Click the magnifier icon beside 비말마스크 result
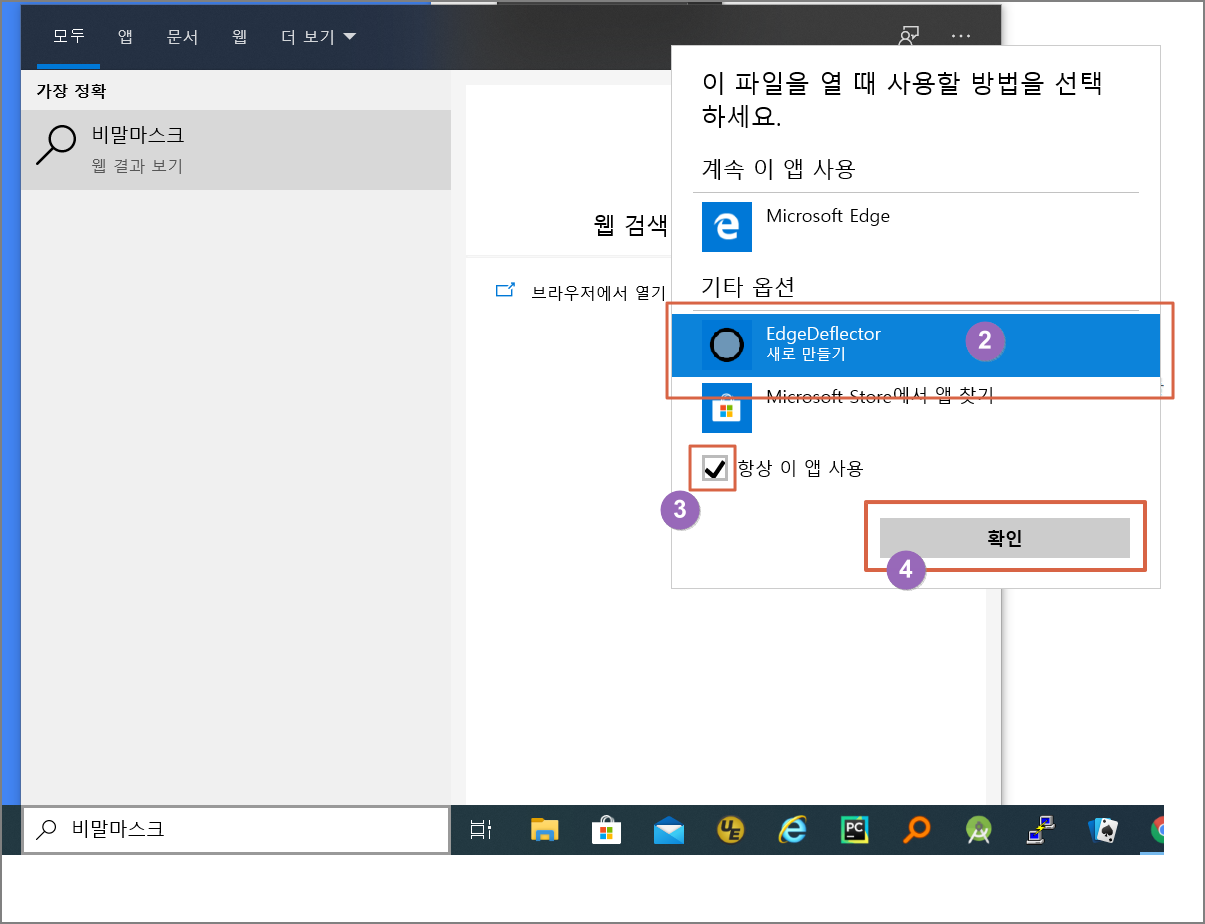The image size is (1205, 924). pyautogui.click(x=55, y=145)
